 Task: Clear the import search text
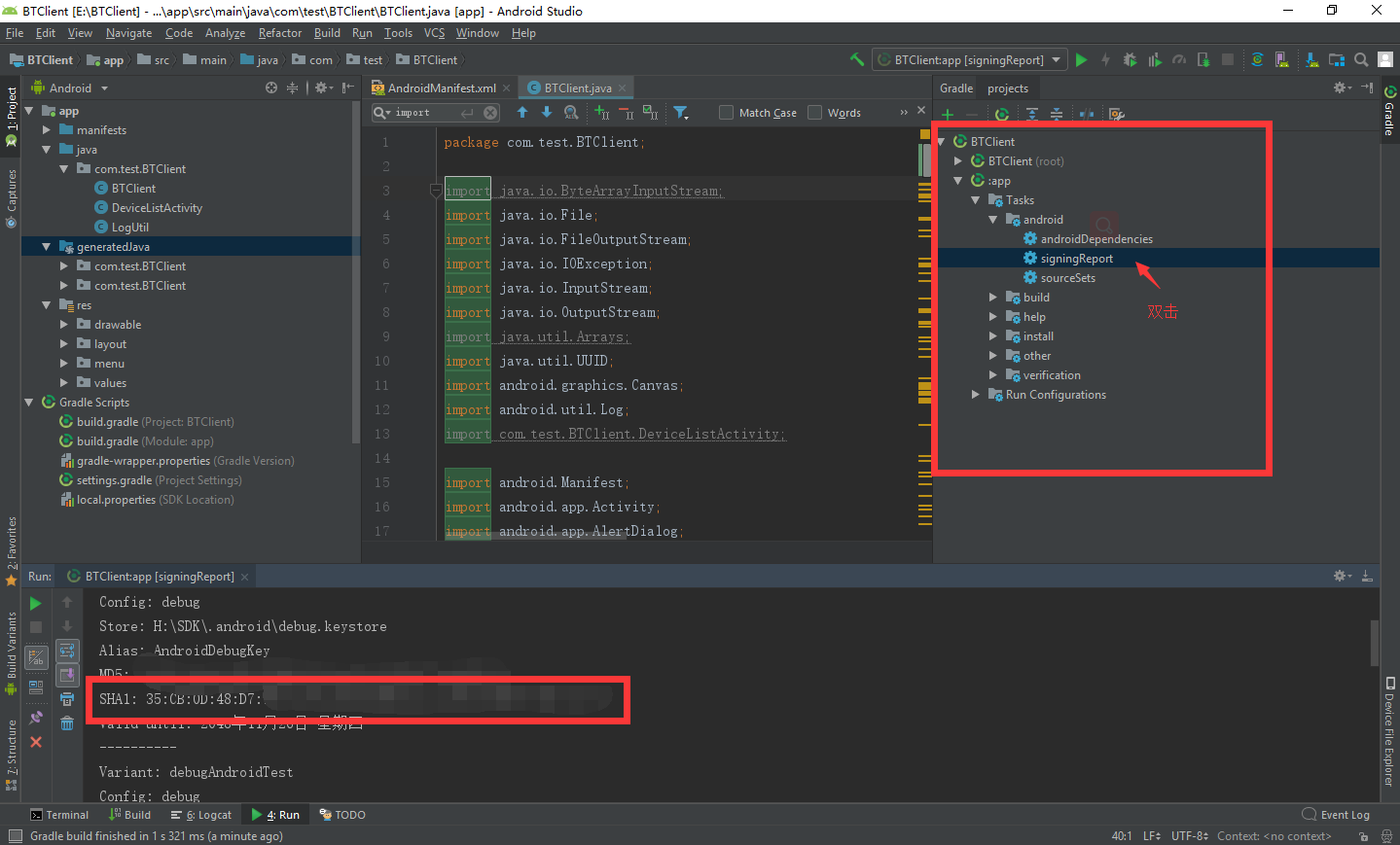tap(490, 113)
